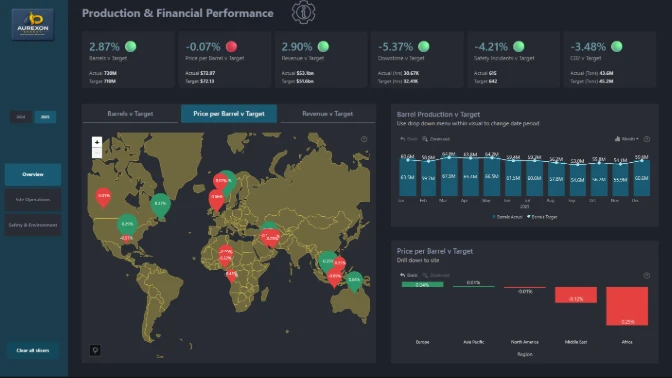This screenshot has width=672, height=378.
Task: Click the Barrel Production v Target title
Action: coord(438,114)
